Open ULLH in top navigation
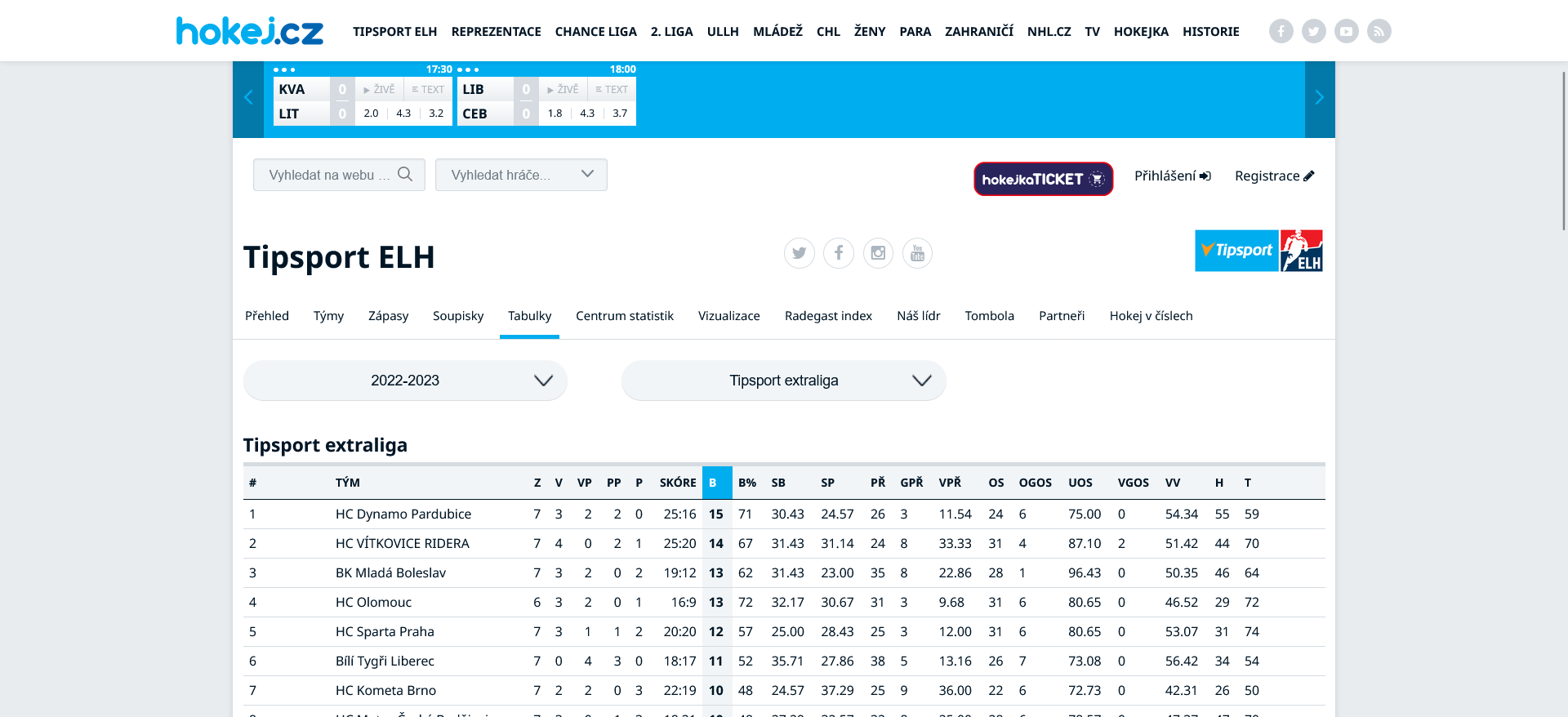Screen dimensions: 1568x717 point(723,31)
